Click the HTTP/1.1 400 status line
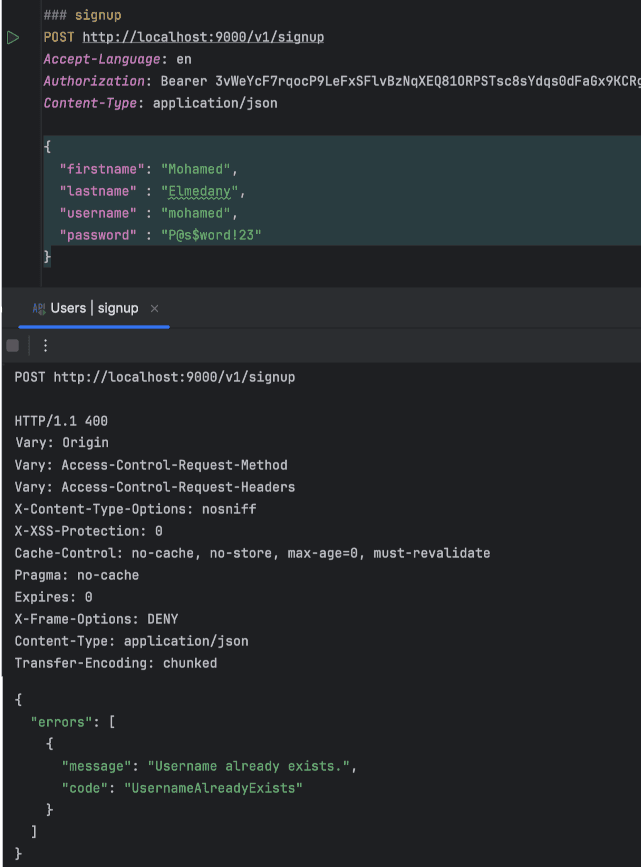This screenshot has width=641, height=867. [61, 421]
